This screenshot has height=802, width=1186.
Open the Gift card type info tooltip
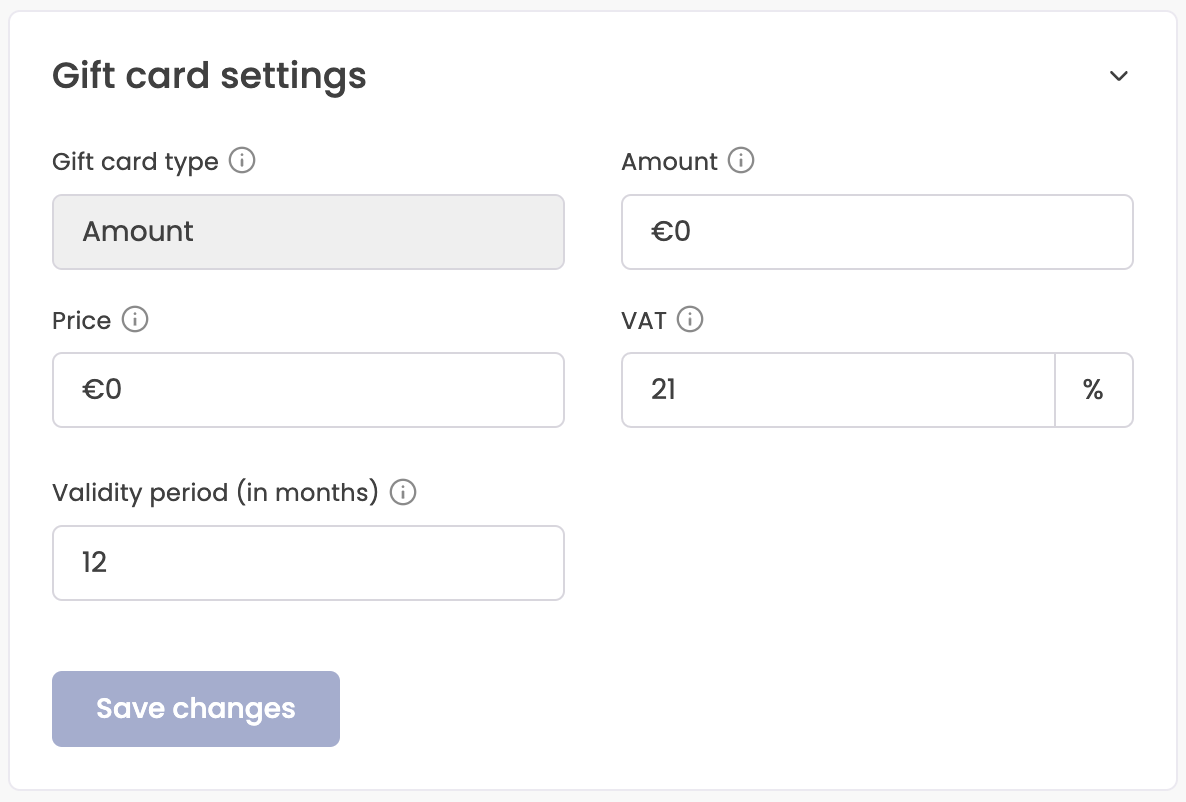pos(241,160)
